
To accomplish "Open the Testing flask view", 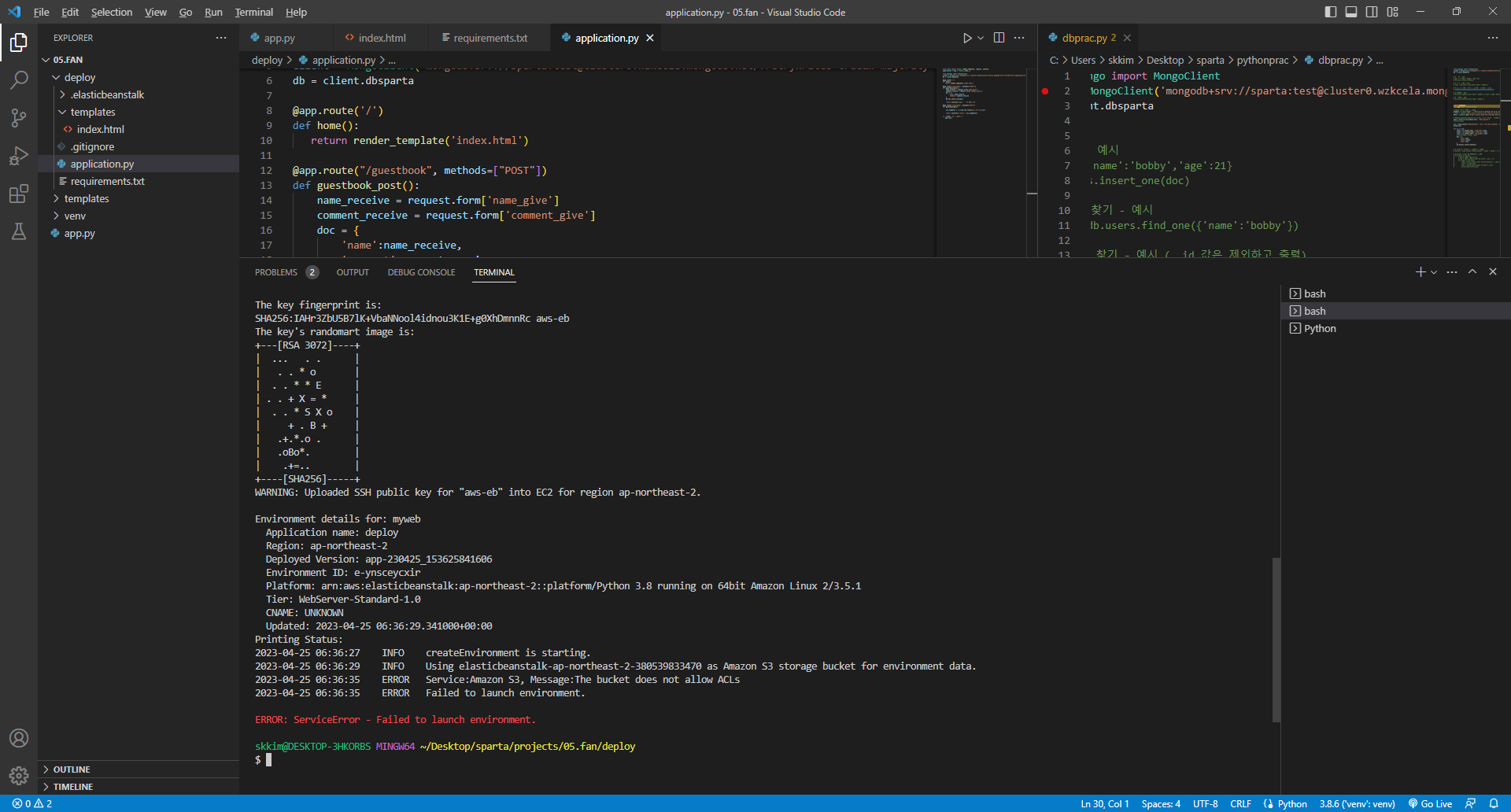I will point(19,231).
